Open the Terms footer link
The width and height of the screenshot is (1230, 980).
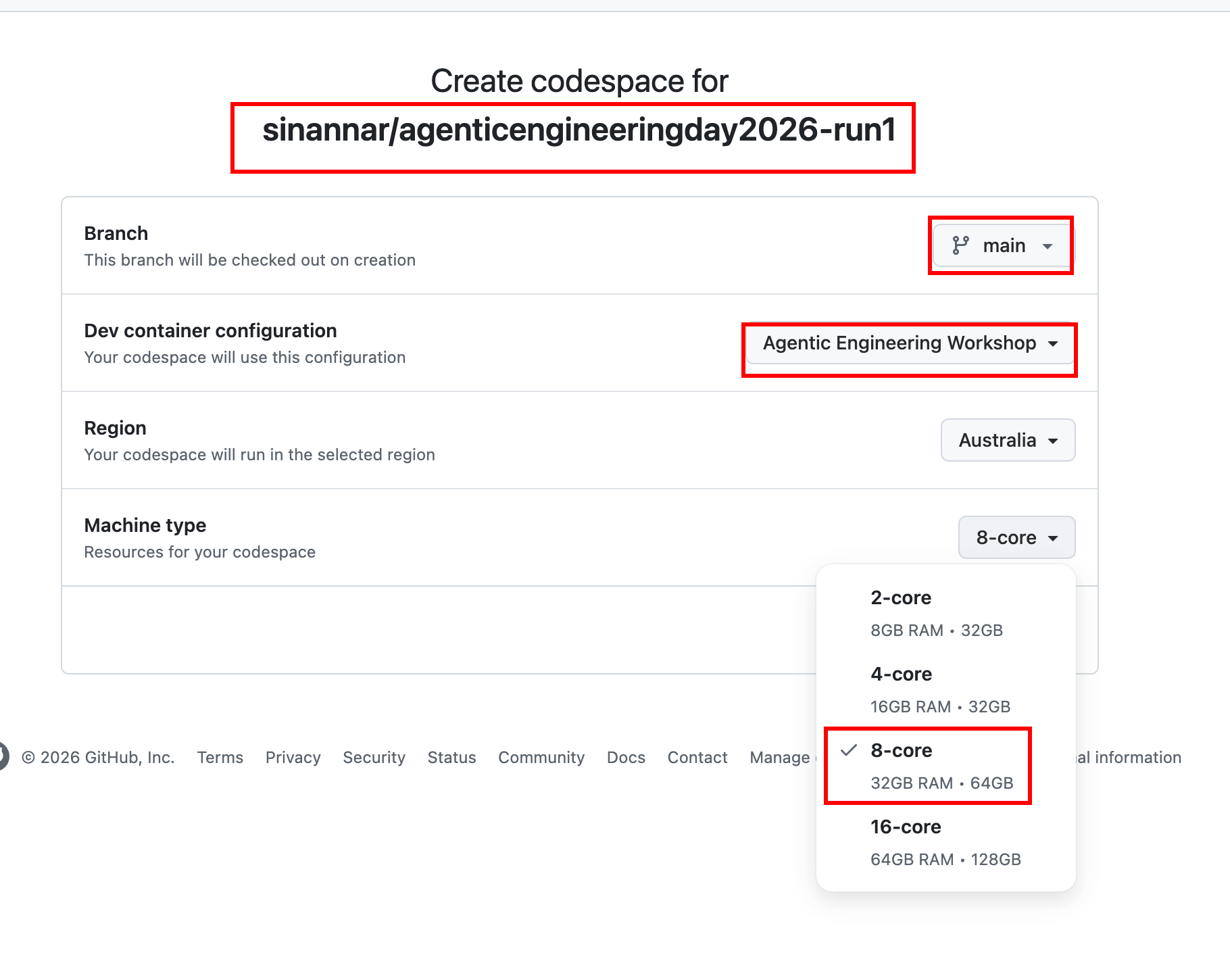(220, 757)
